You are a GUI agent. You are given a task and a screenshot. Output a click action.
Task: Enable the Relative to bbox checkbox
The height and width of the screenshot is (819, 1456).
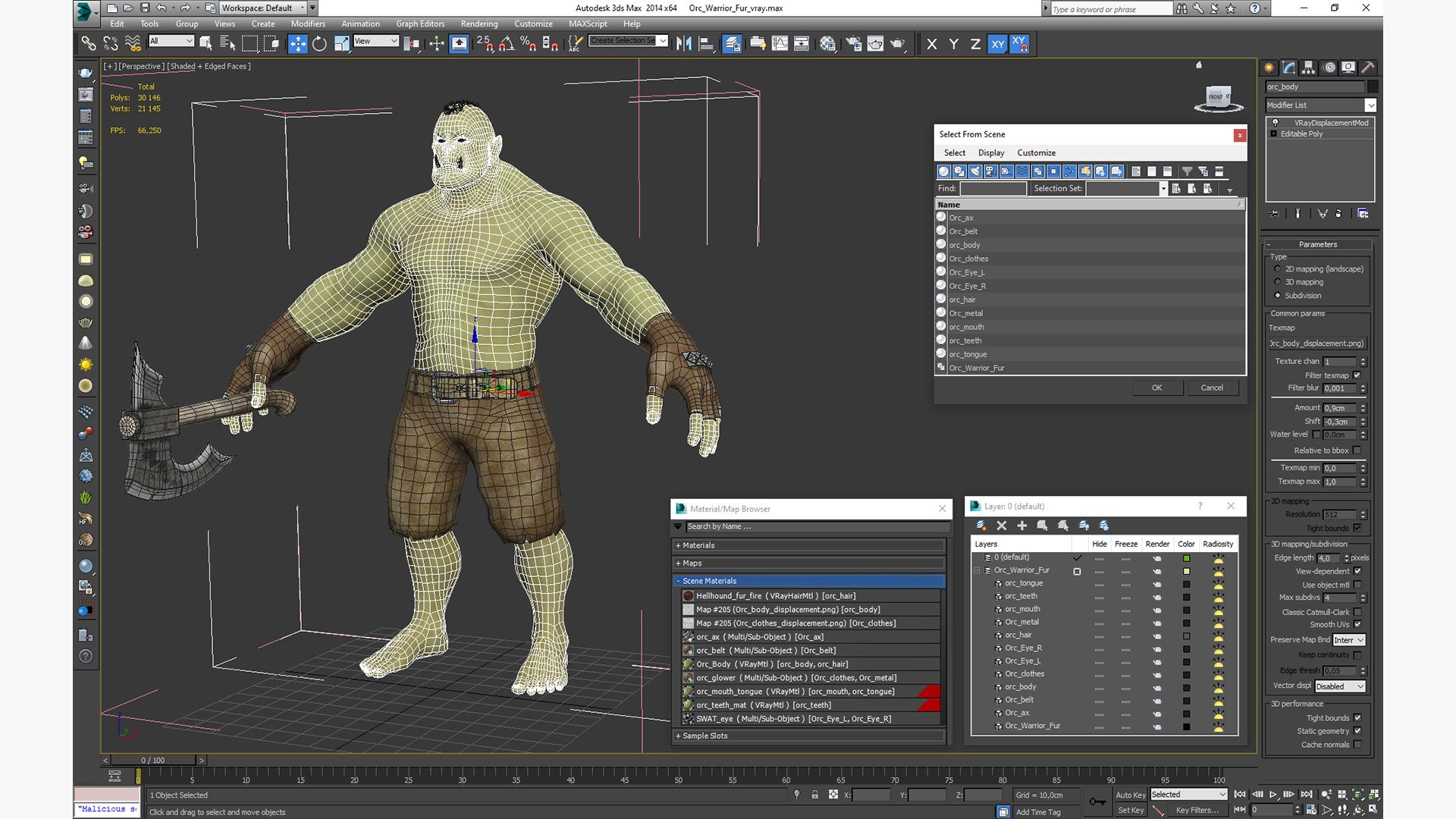point(1357,450)
